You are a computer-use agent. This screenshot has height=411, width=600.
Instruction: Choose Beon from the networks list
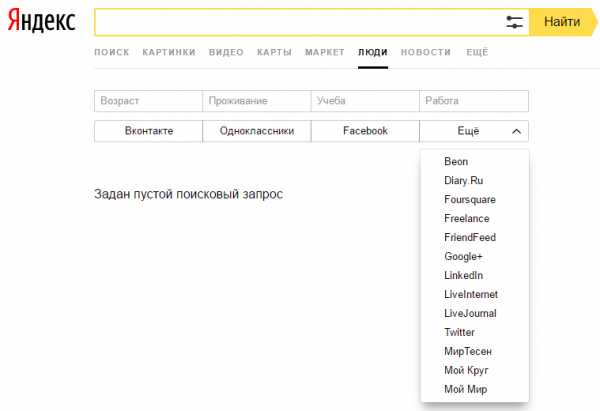coord(456,161)
